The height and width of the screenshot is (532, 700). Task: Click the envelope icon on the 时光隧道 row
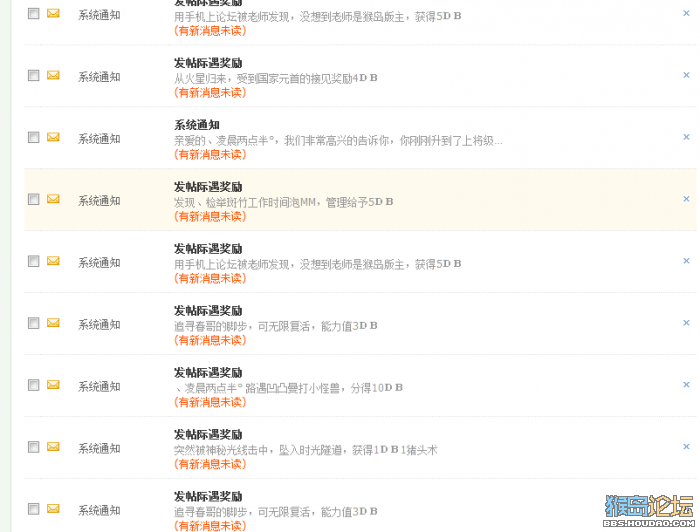click(53, 446)
